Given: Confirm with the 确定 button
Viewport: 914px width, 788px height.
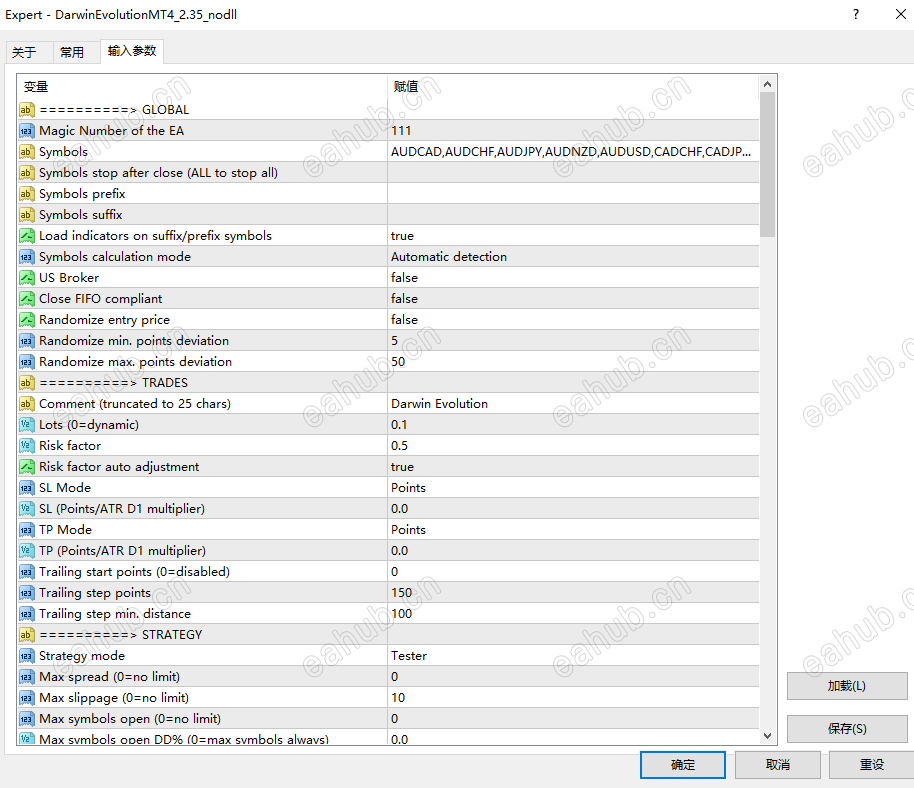Looking at the screenshot, I should pyautogui.click(x=683, y=765).
